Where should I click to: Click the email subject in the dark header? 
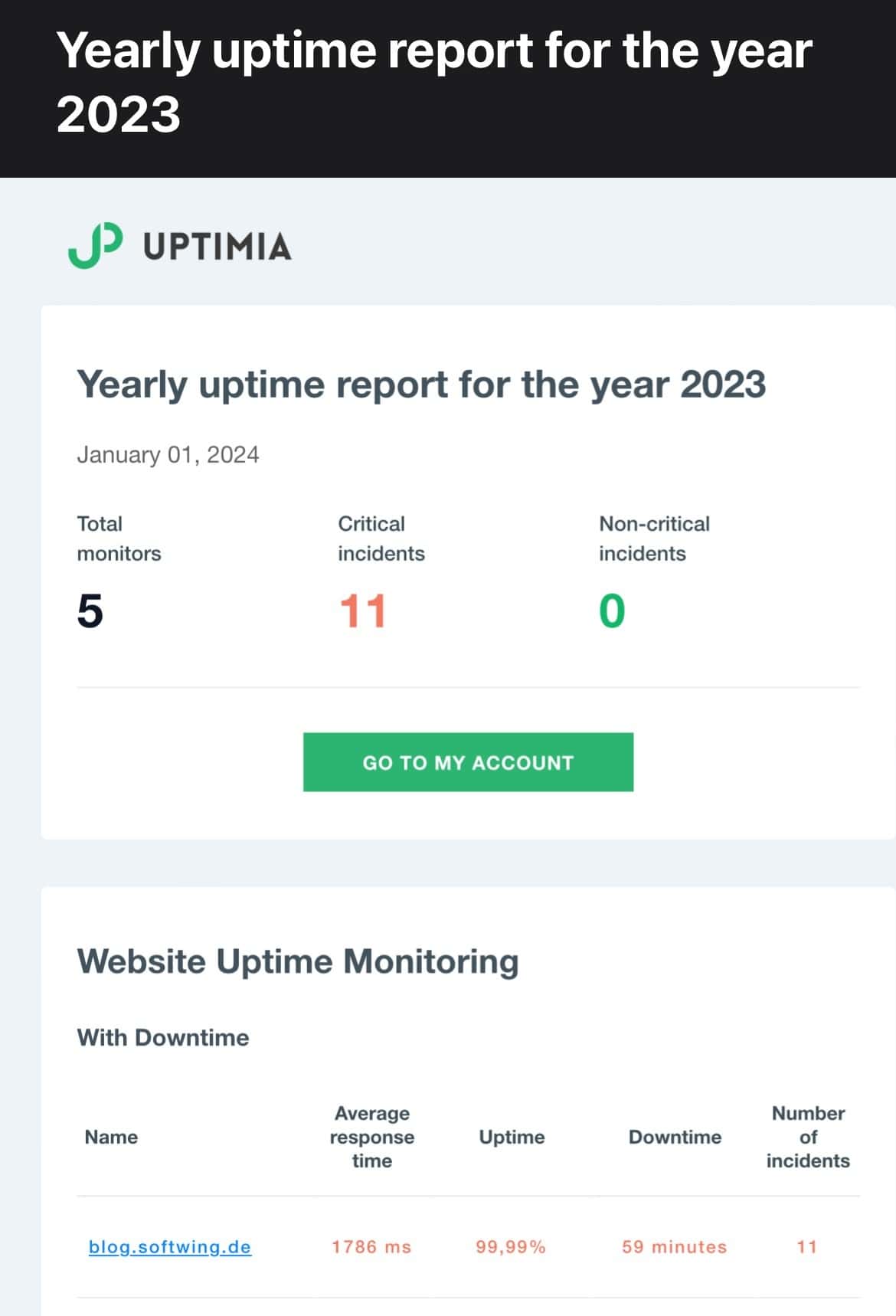pyautogui.click(x=434, y=82)
